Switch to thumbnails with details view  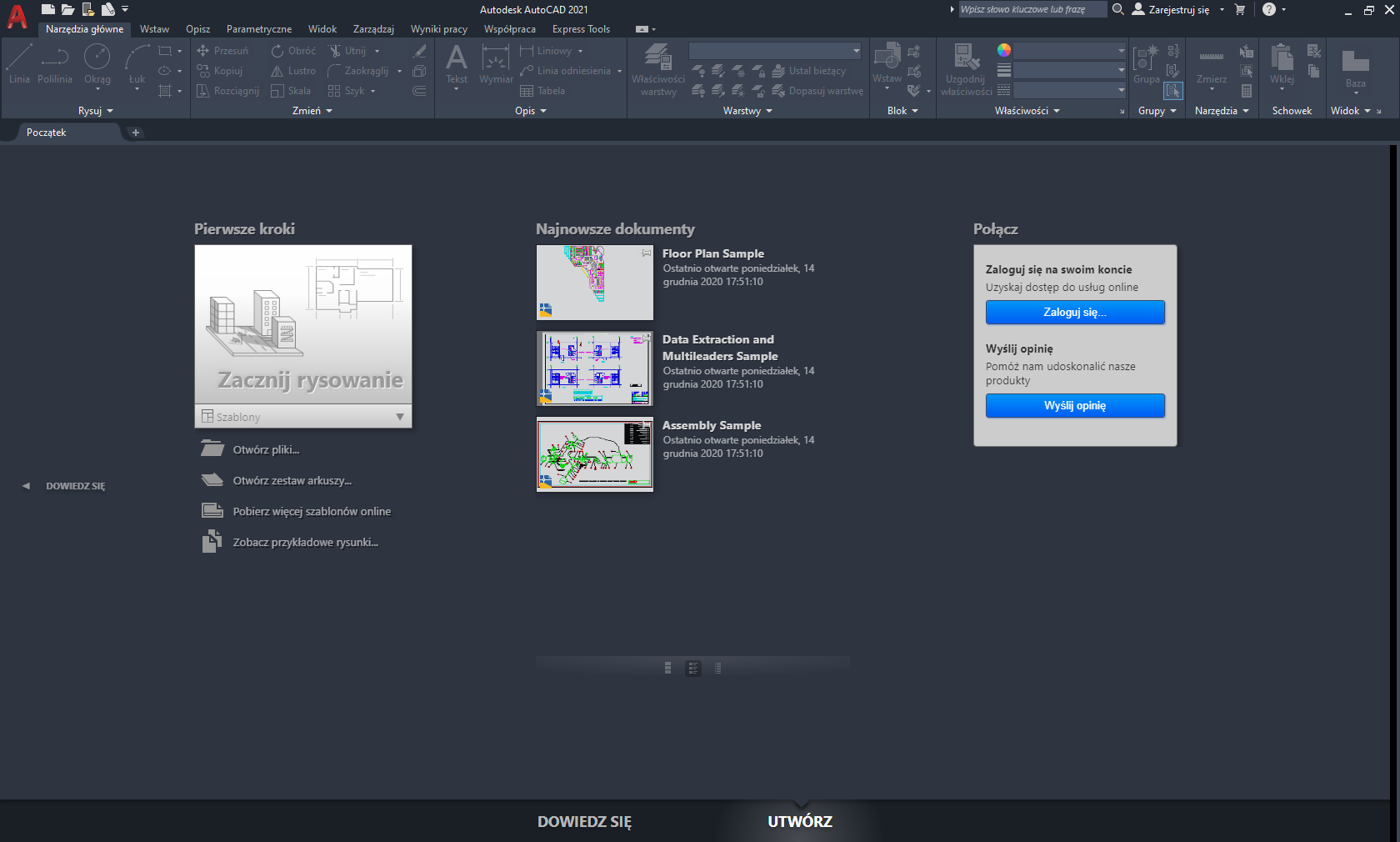tap(693, 668)
